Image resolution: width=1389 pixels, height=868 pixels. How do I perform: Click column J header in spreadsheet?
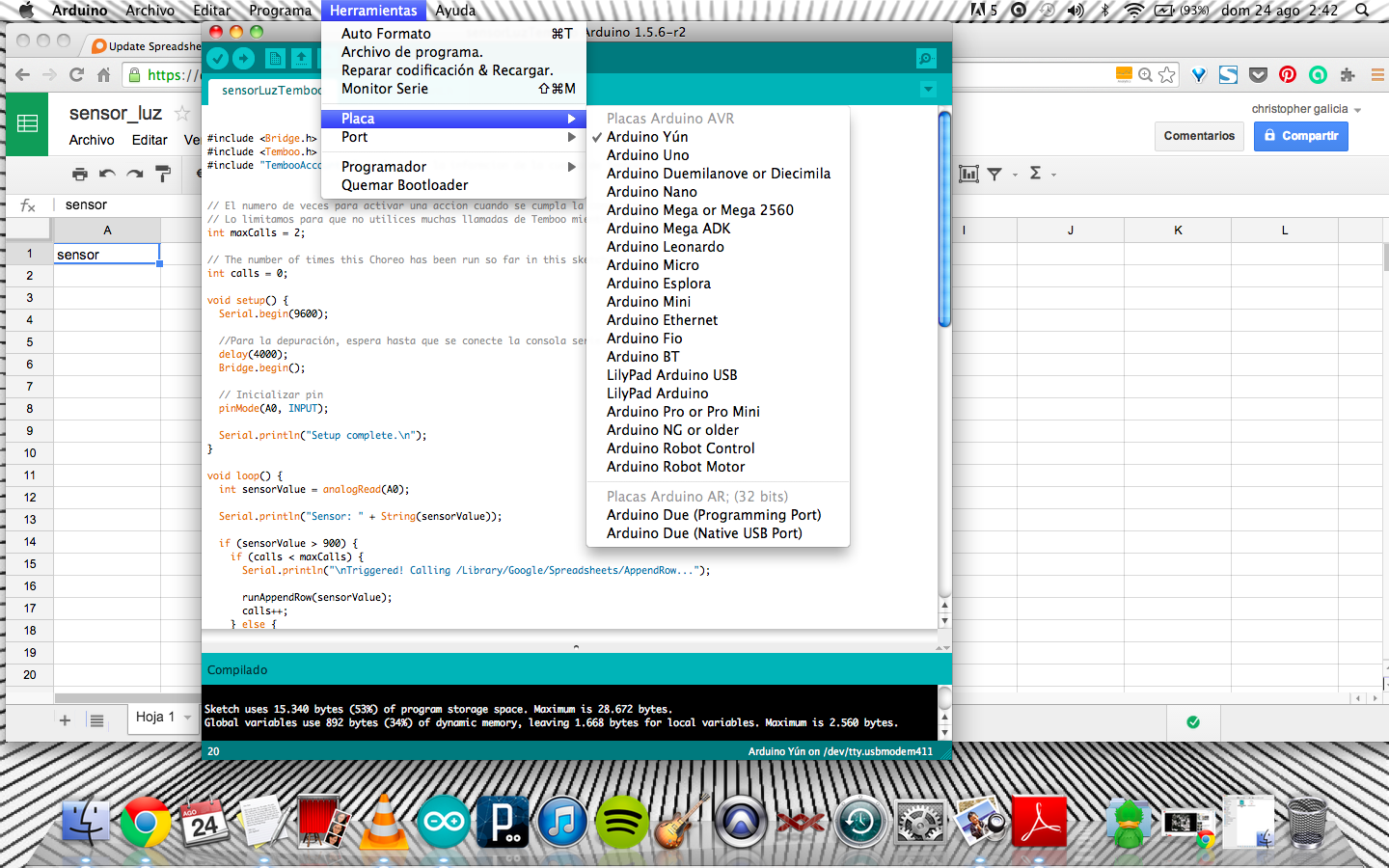tap(1071, 231)
